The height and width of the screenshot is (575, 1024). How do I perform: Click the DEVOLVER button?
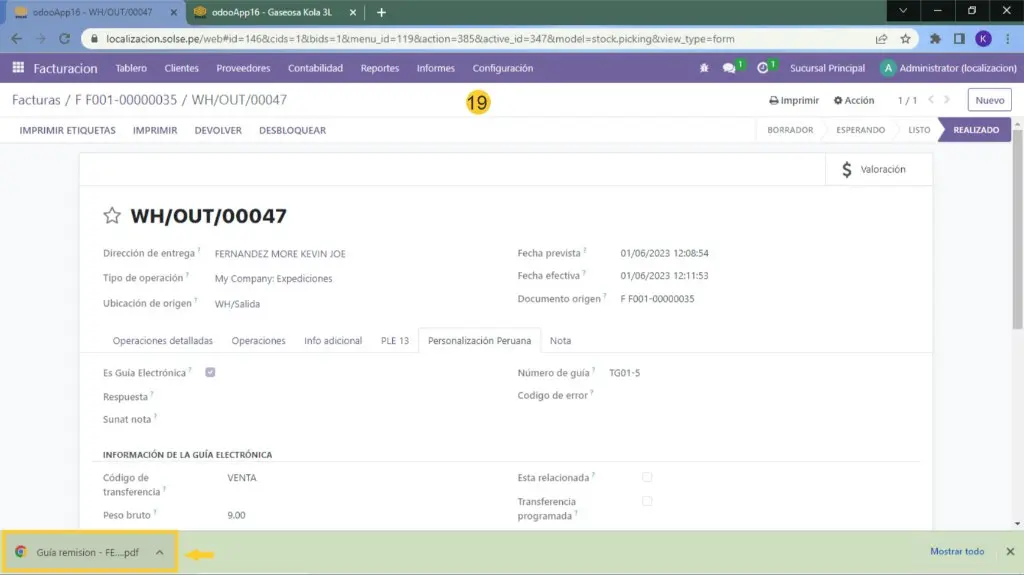218,130
